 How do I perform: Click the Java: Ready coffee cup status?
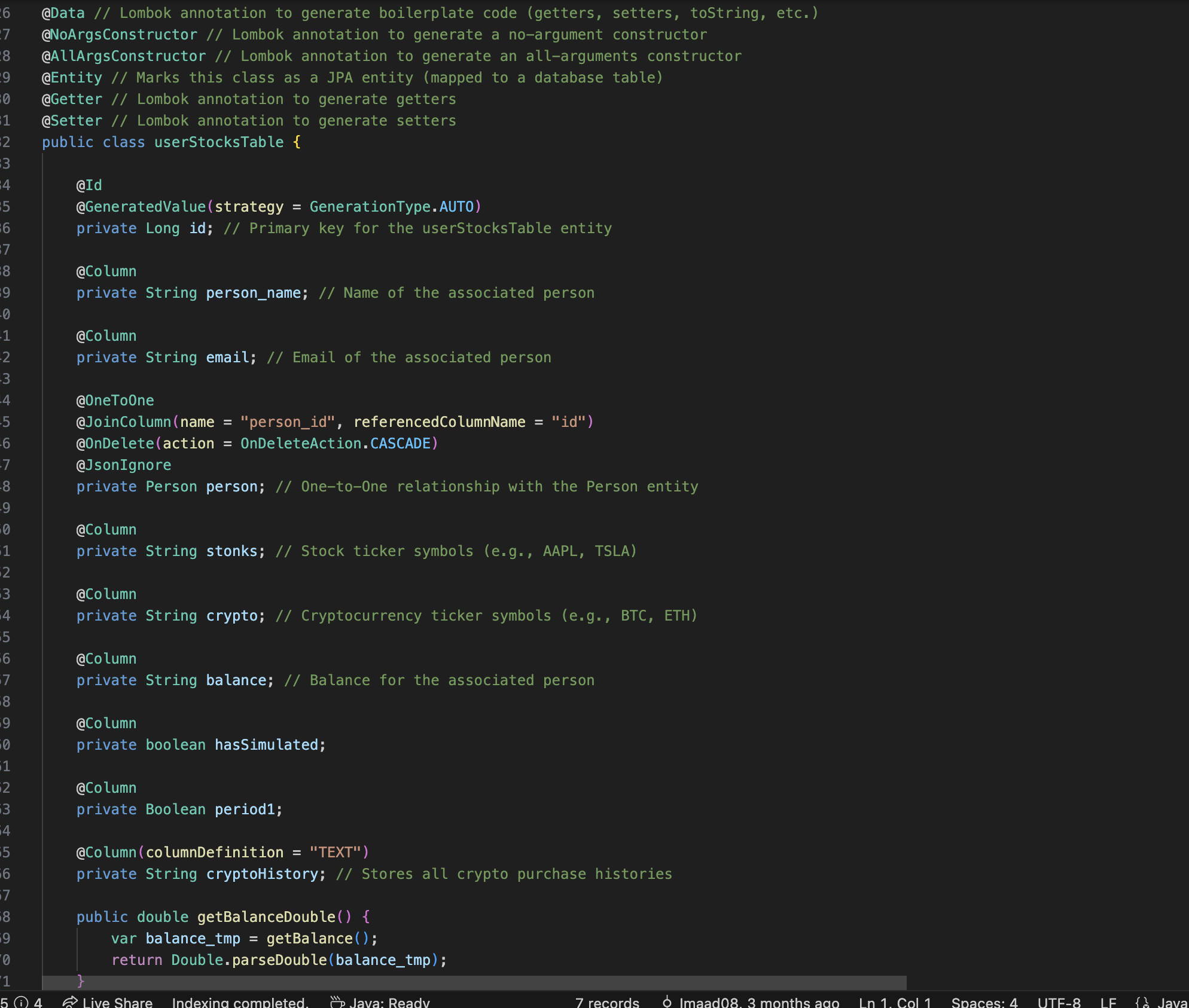click(338, 1003)
